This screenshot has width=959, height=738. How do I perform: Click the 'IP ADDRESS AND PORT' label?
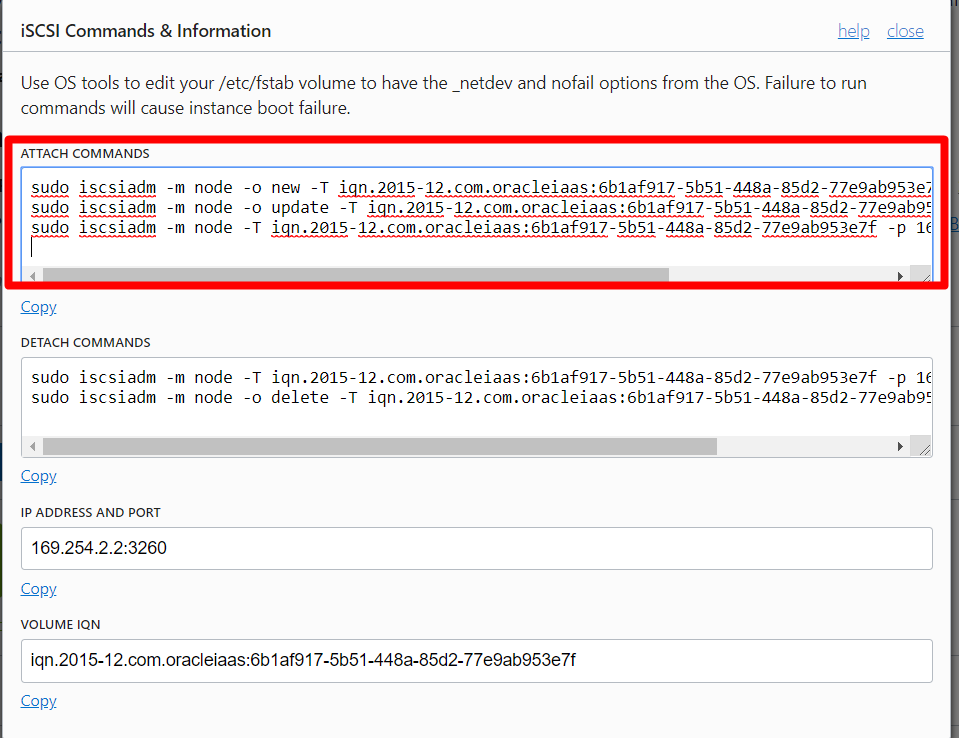(x=91, y=512)
